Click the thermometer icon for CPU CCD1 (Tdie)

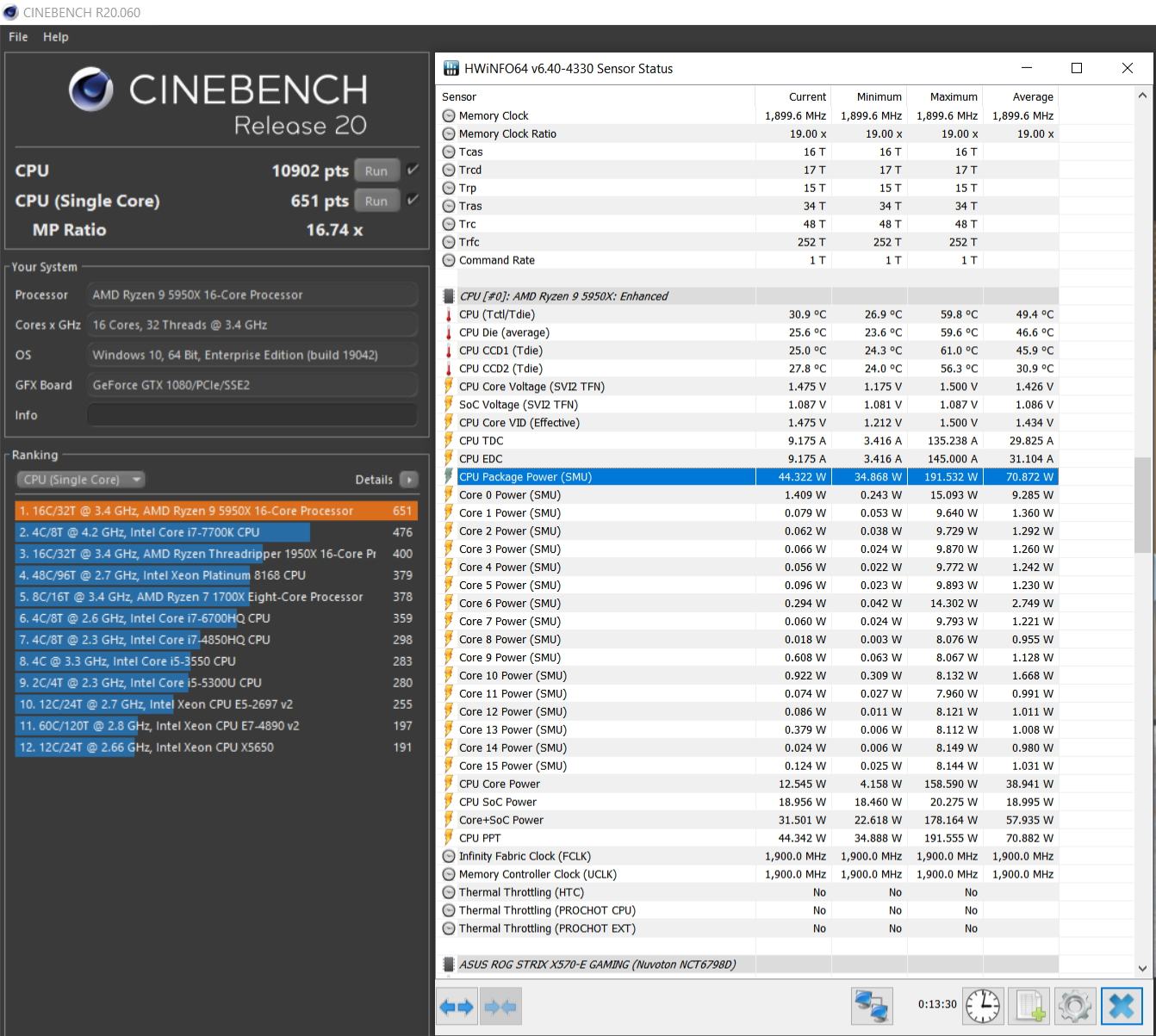click(448, 351)
